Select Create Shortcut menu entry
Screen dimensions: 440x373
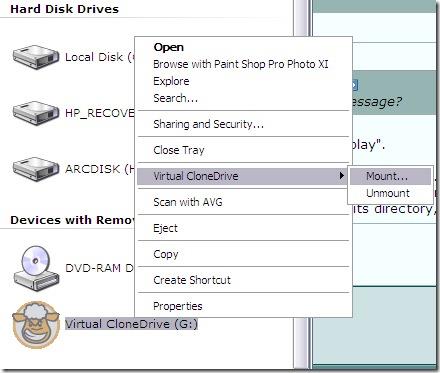[192, 280]
